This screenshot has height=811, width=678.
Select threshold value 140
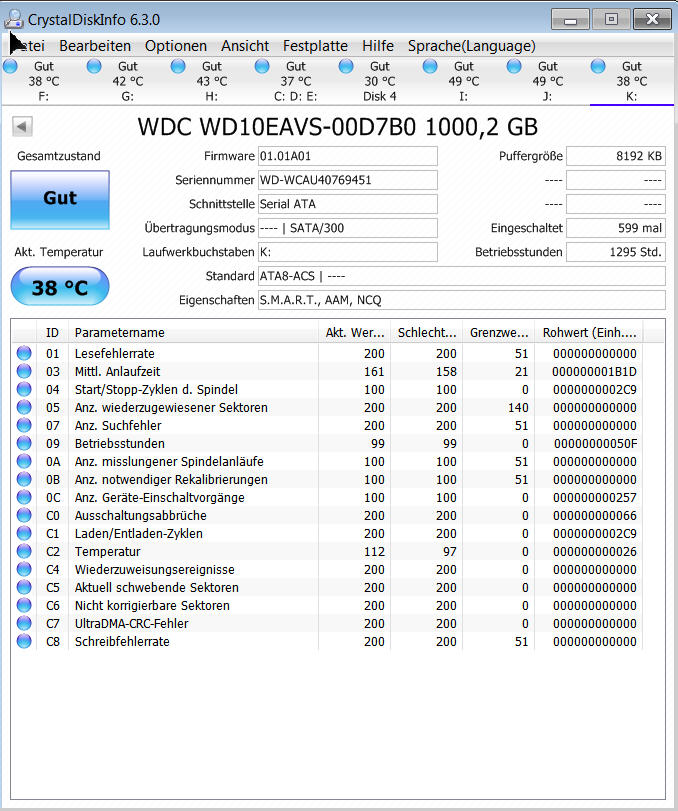(518, 408)
